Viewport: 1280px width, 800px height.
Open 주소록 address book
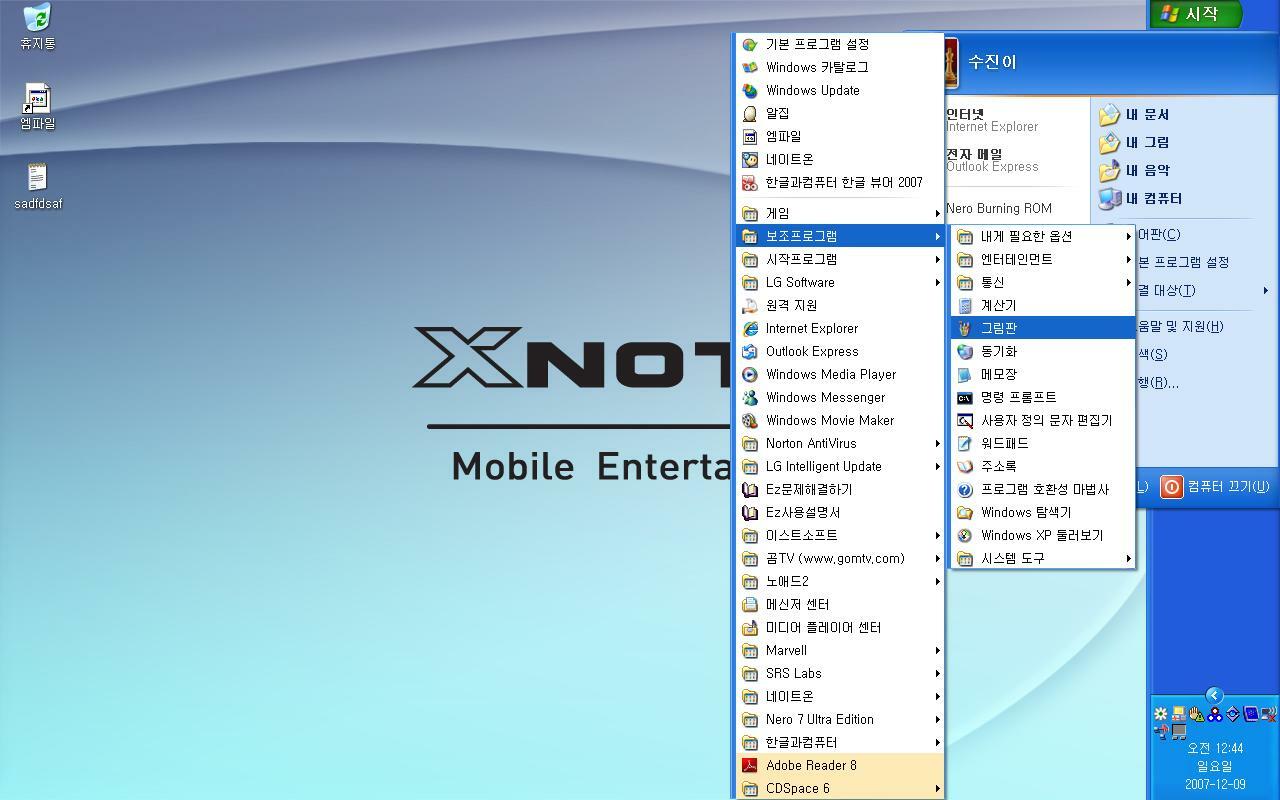[x=1043, y=466]
